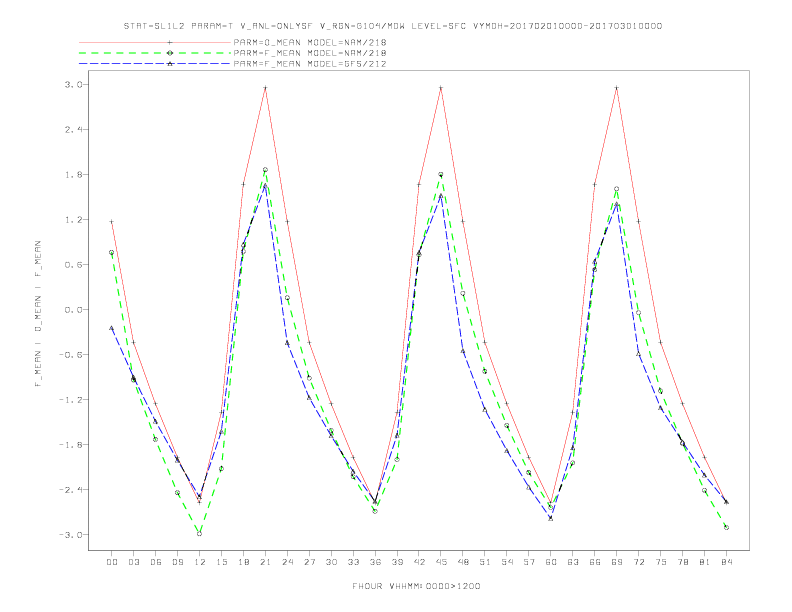Click y-axis tick label 0.0

(72, 310)
